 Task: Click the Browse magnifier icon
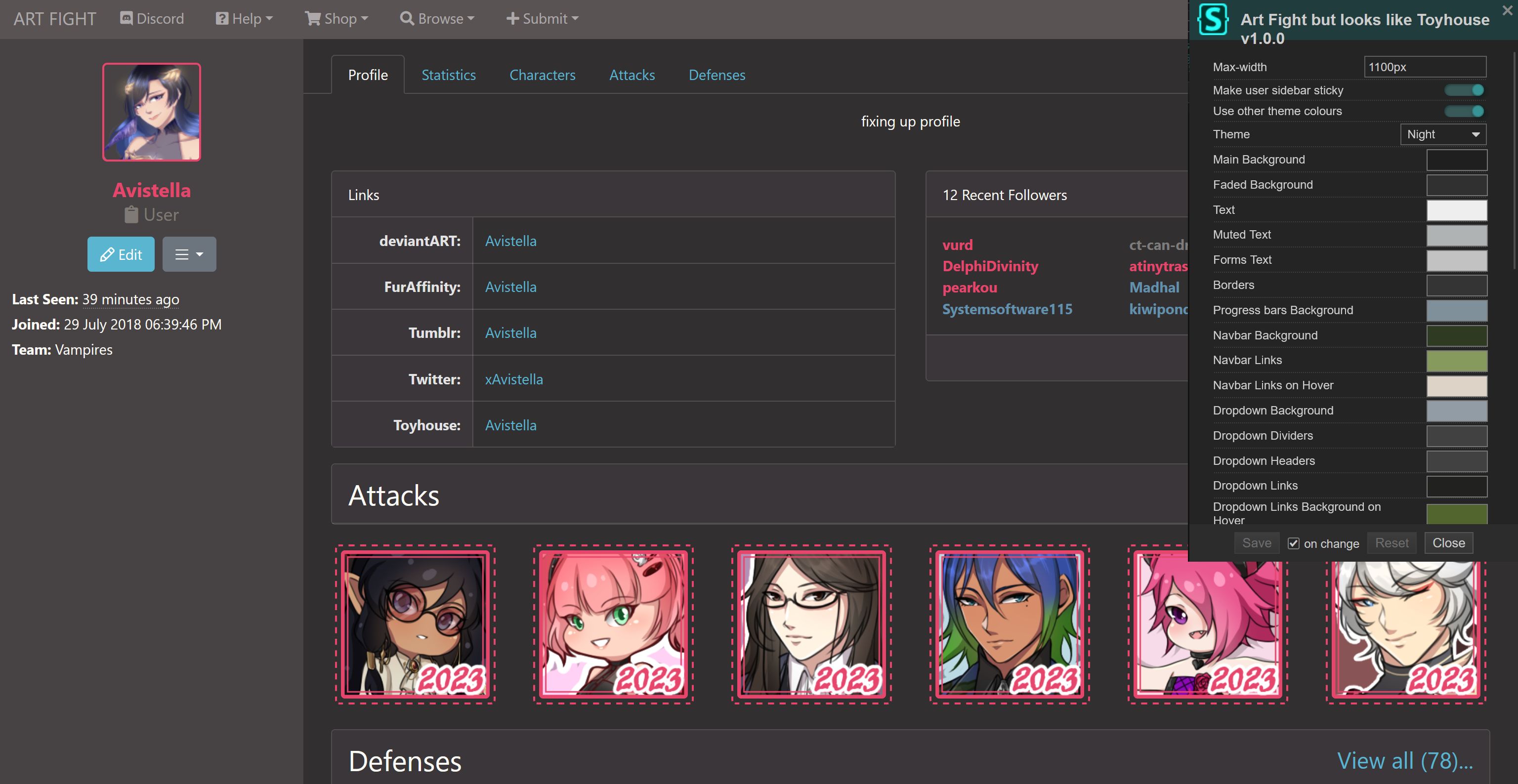click(407, 18)
